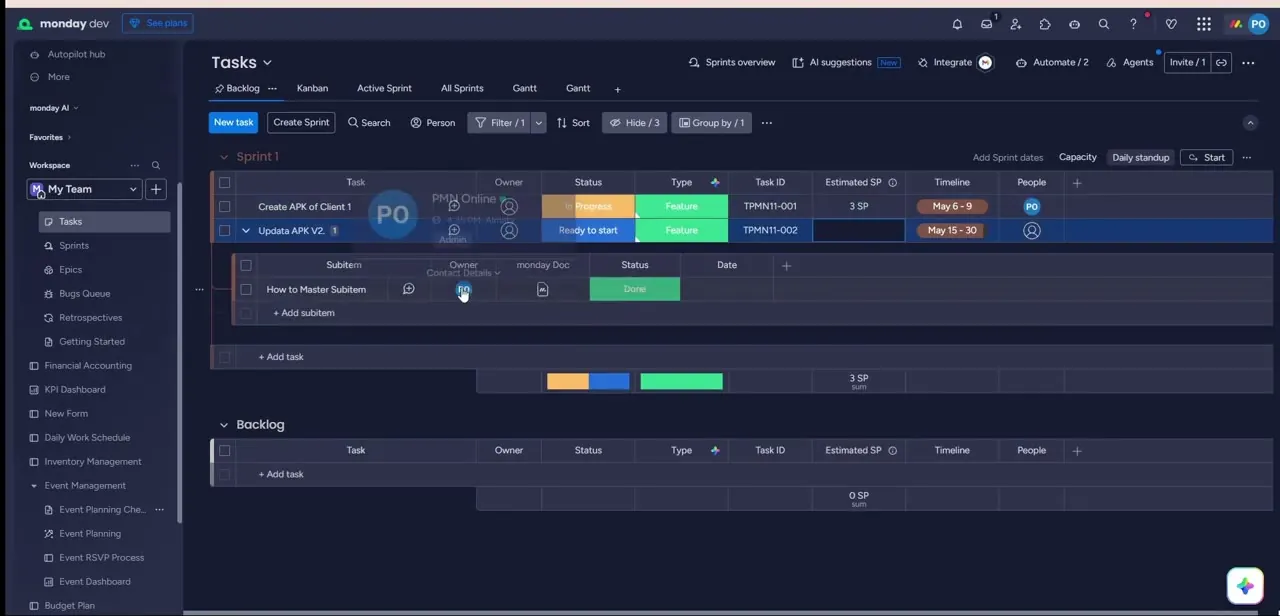Click the Owner avatar for Create APK task
Viewport: 1280px width, 616px height.
[509, 207]
